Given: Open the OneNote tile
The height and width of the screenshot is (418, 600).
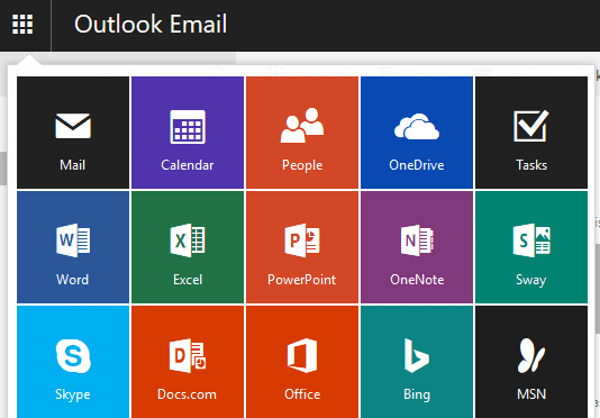Looking at the screenshot, I should [417, 247].
